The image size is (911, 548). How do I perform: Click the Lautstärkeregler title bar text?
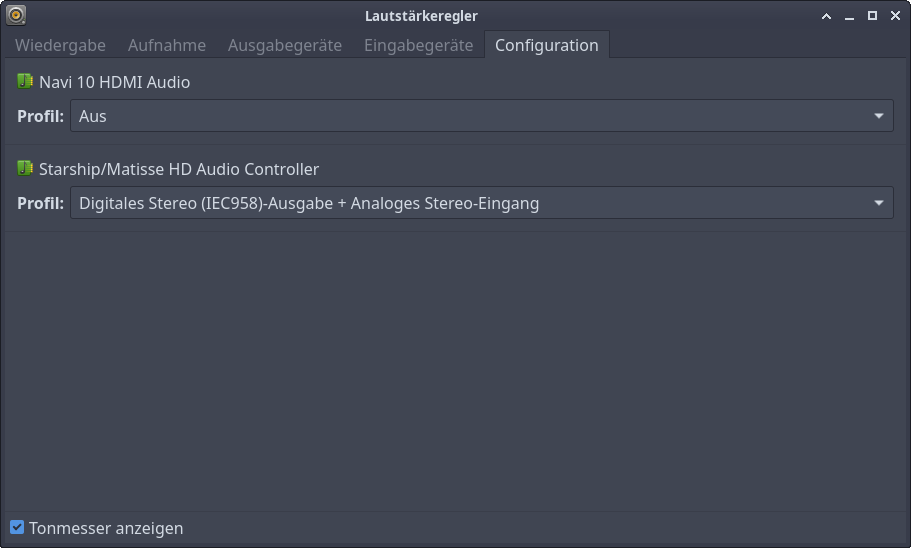click(x=421, y=16)
